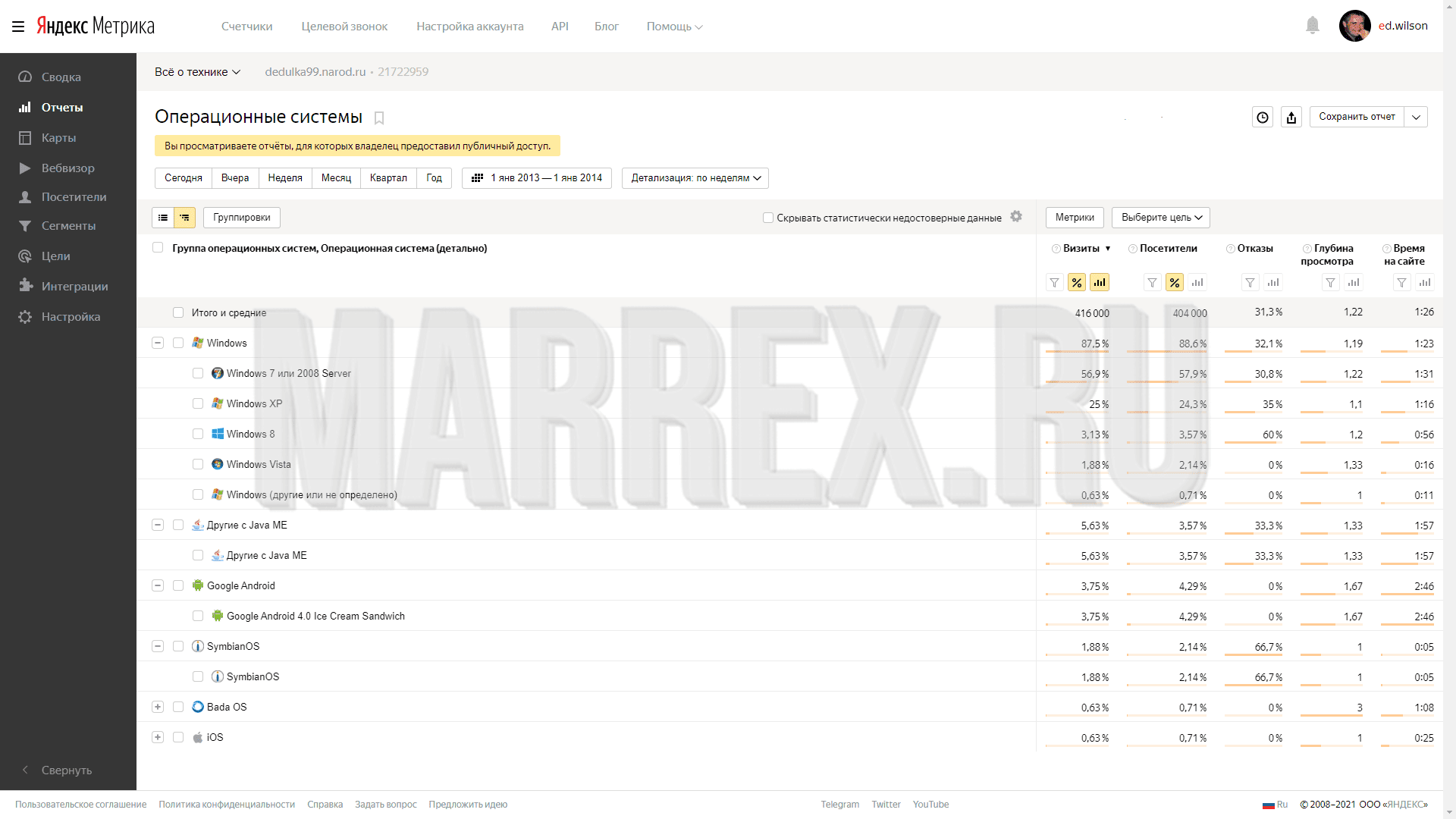Toggle chart for Глубина просмотра
The height and width of the screenshot is (819, 1456).
pyautogui.click(x=1354, y=283)
